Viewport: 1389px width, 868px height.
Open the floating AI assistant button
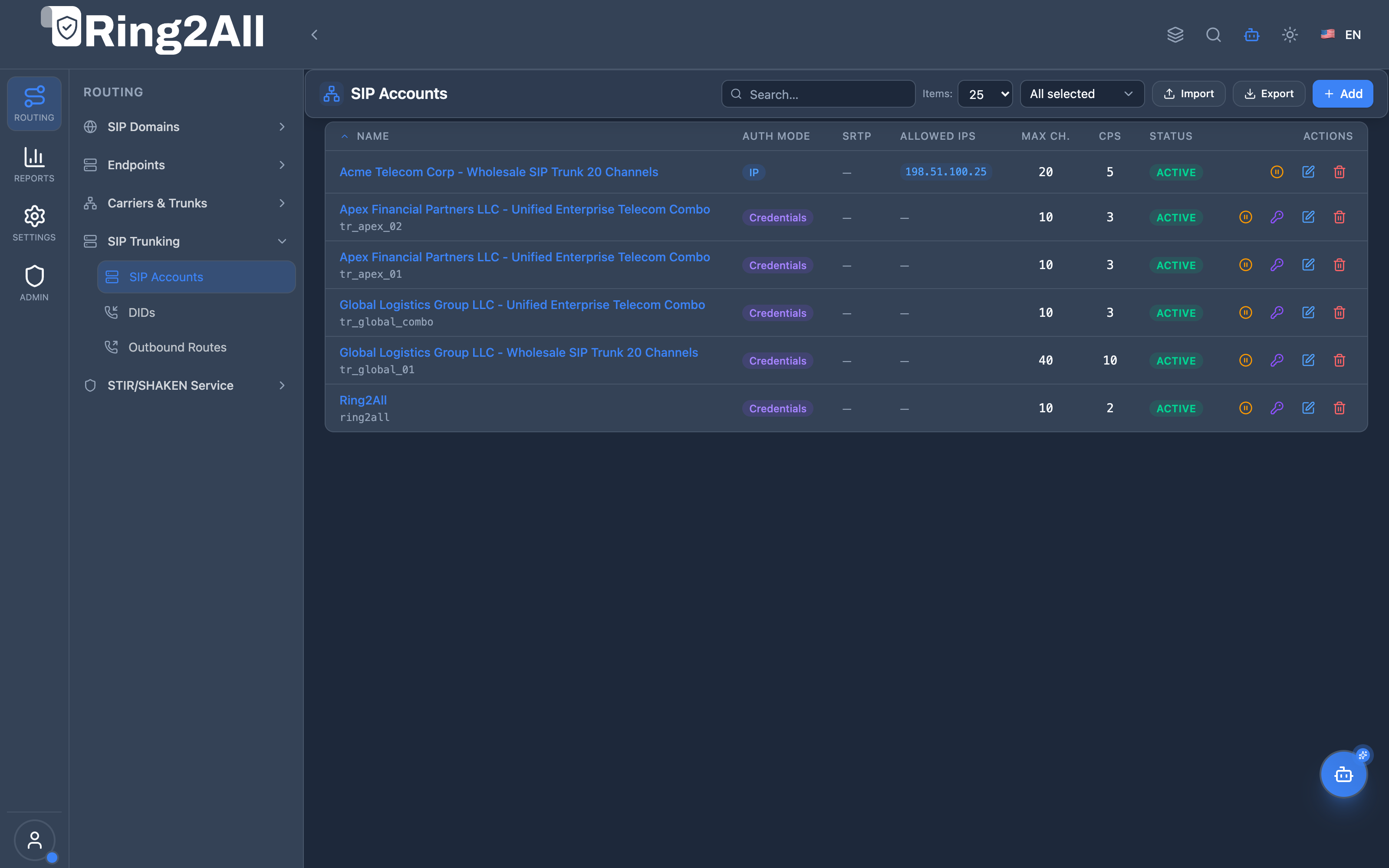pyautogui.click(x=1344, y=774)
